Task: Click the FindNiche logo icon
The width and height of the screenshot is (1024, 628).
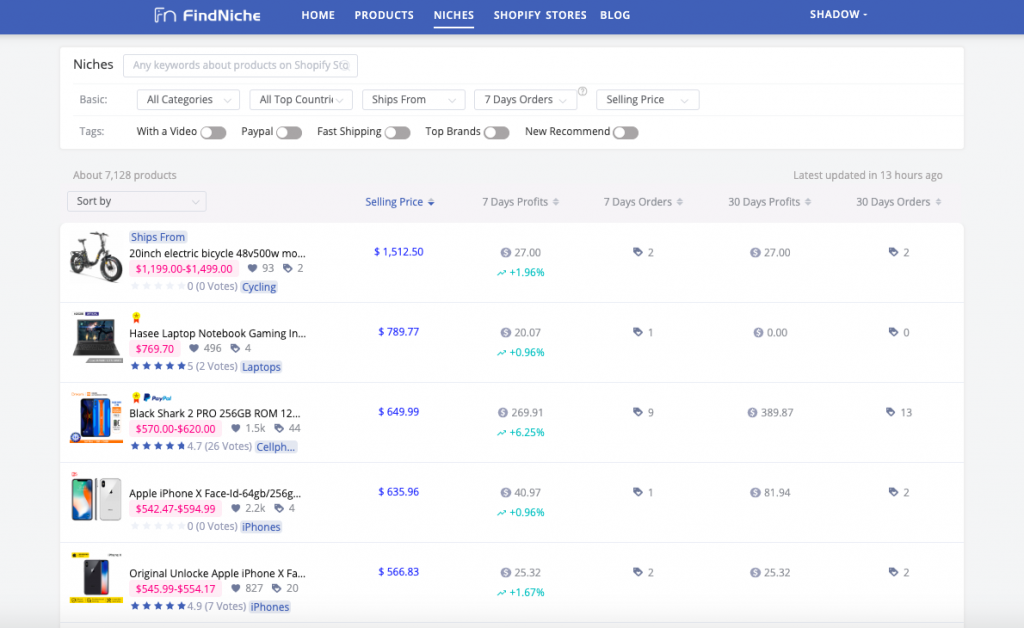Action: click(x=165, y=15)
